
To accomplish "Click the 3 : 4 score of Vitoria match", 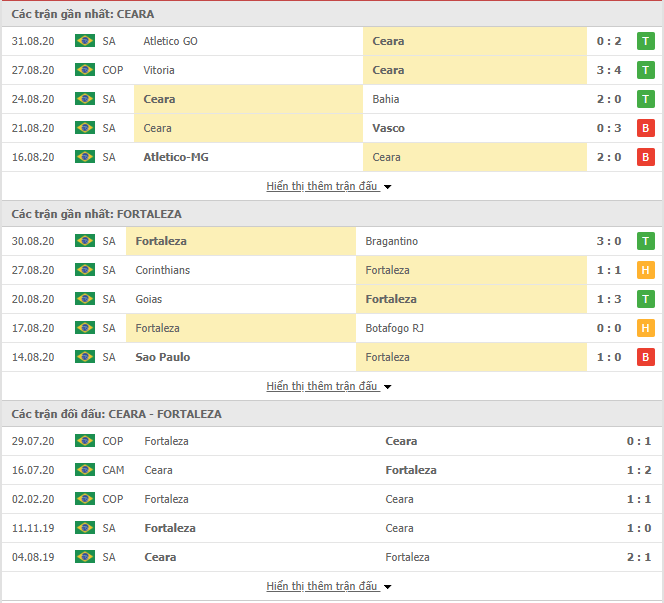I will pyautogui.click(x=609, y=70).
